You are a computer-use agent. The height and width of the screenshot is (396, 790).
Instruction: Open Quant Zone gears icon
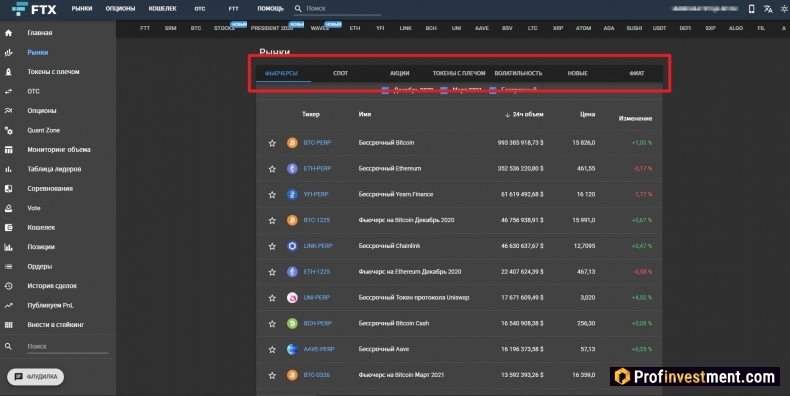9,130
